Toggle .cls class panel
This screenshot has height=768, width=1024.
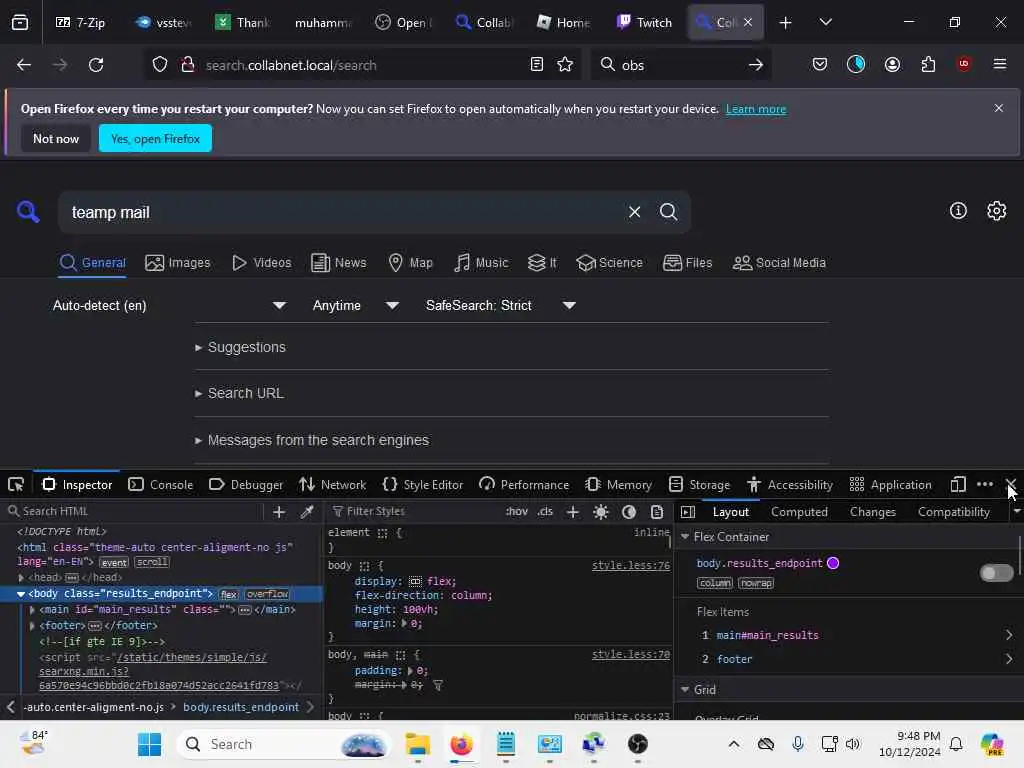click(x=545, y=511)
